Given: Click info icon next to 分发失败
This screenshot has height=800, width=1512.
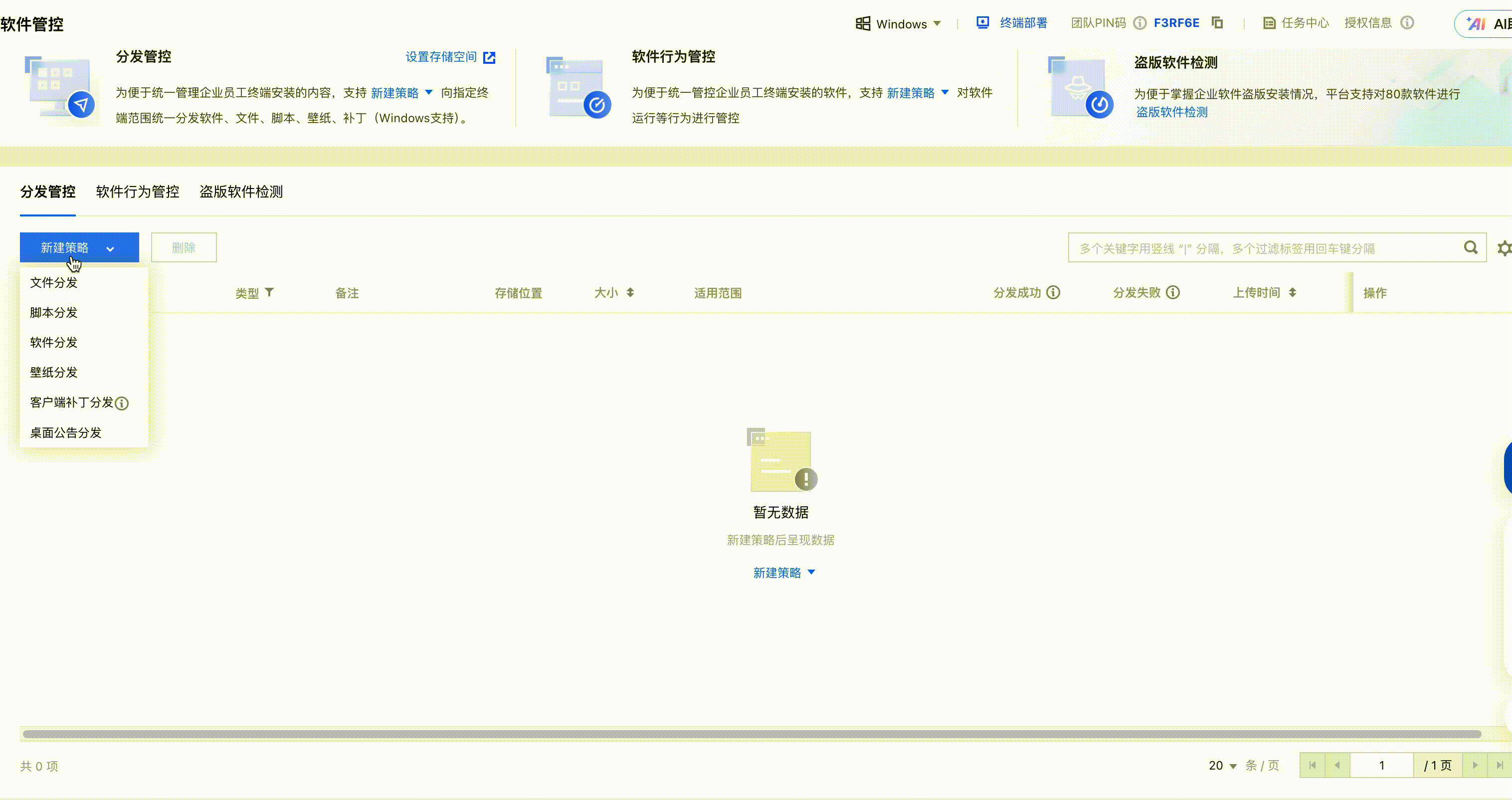Looking at the screenshot, I should (1173, 292).
